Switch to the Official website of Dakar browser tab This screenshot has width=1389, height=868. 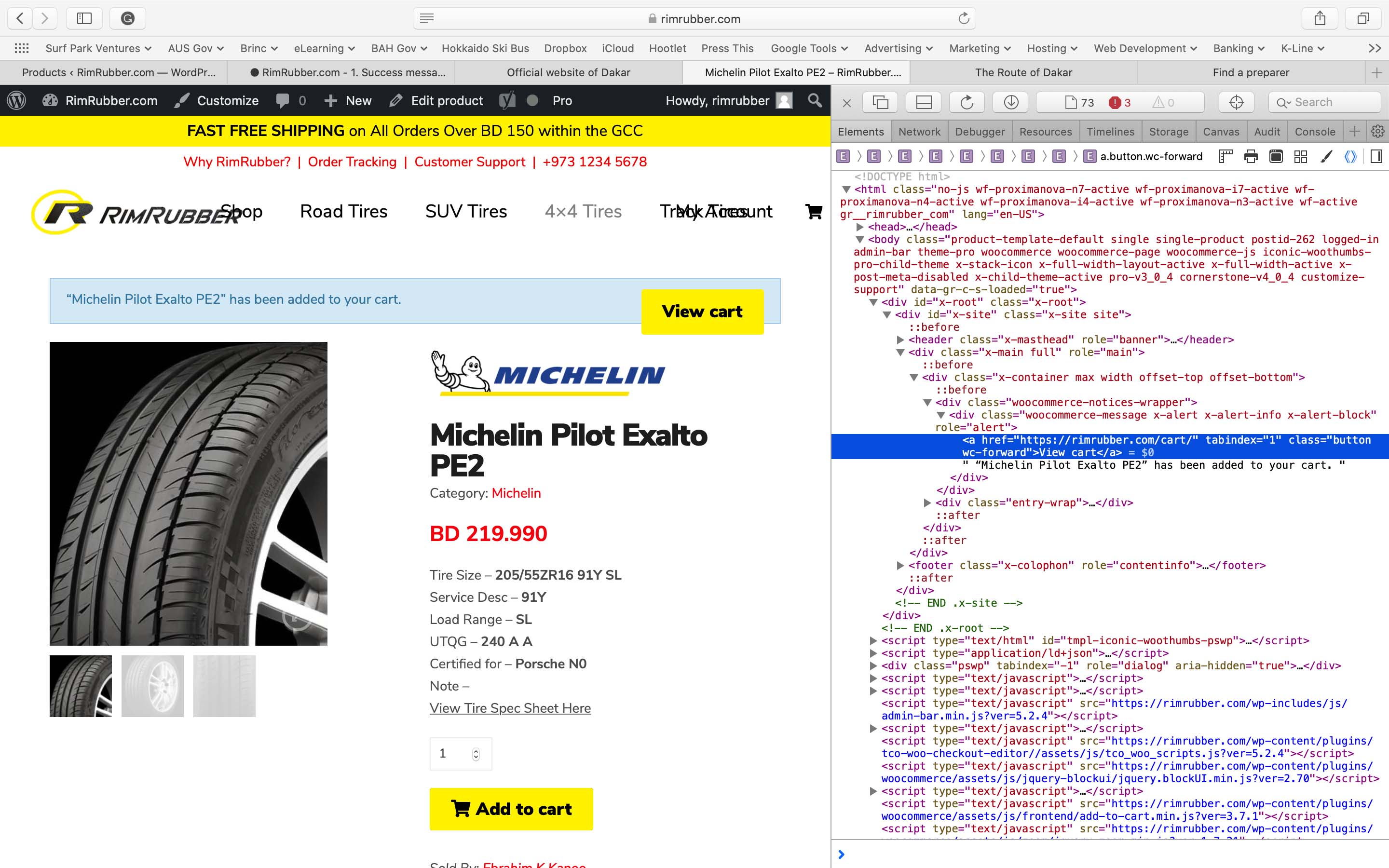click(x=568, y=72)
